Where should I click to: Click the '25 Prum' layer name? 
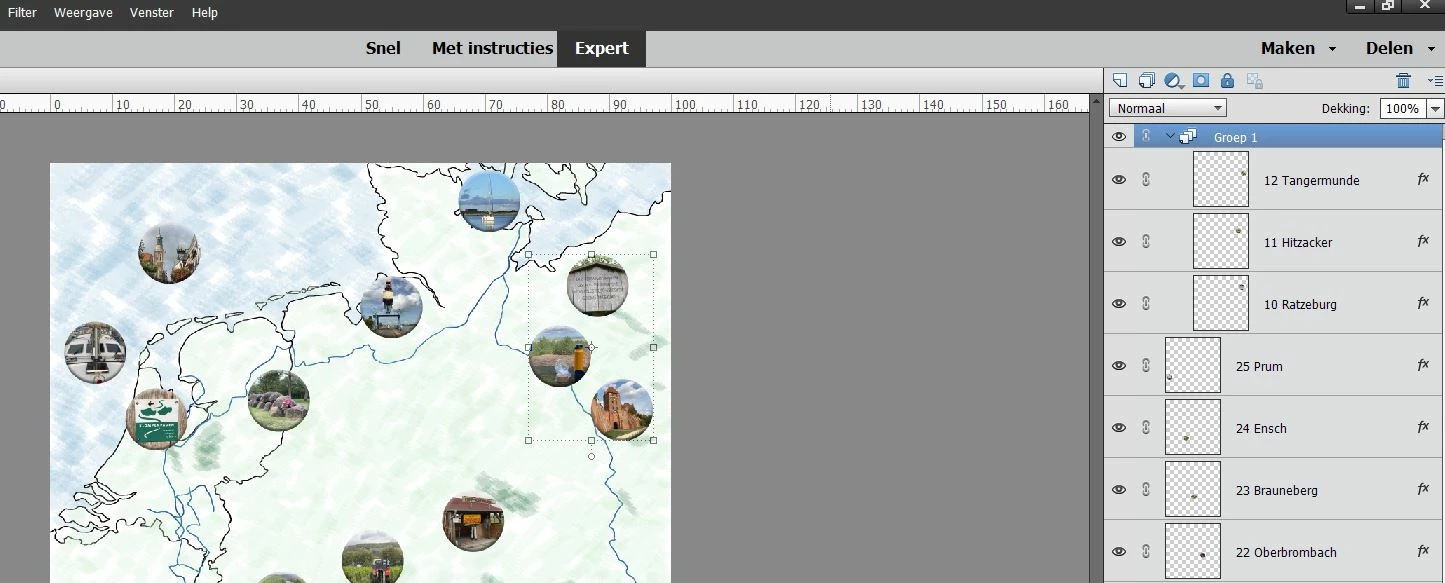coord(1259,367)
